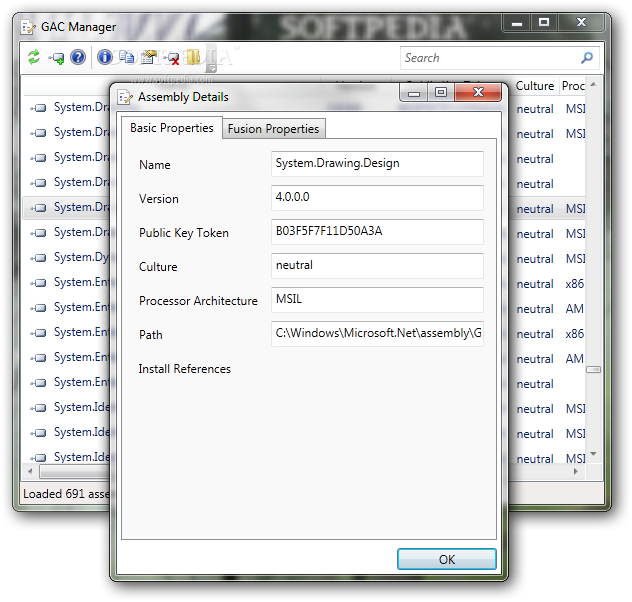Click OK in Assembly Details
This screenshot has width=632, height=602.
tap(447, 559)
